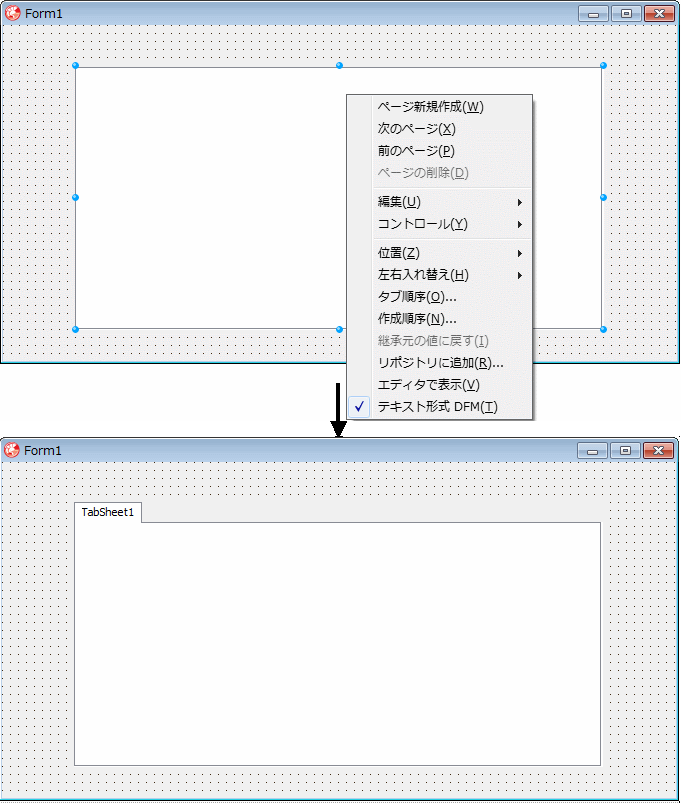Viewport: 682px width, 804px height.
Task: Select 次のページ(X) menu entry
Action: tap(439, 129)
